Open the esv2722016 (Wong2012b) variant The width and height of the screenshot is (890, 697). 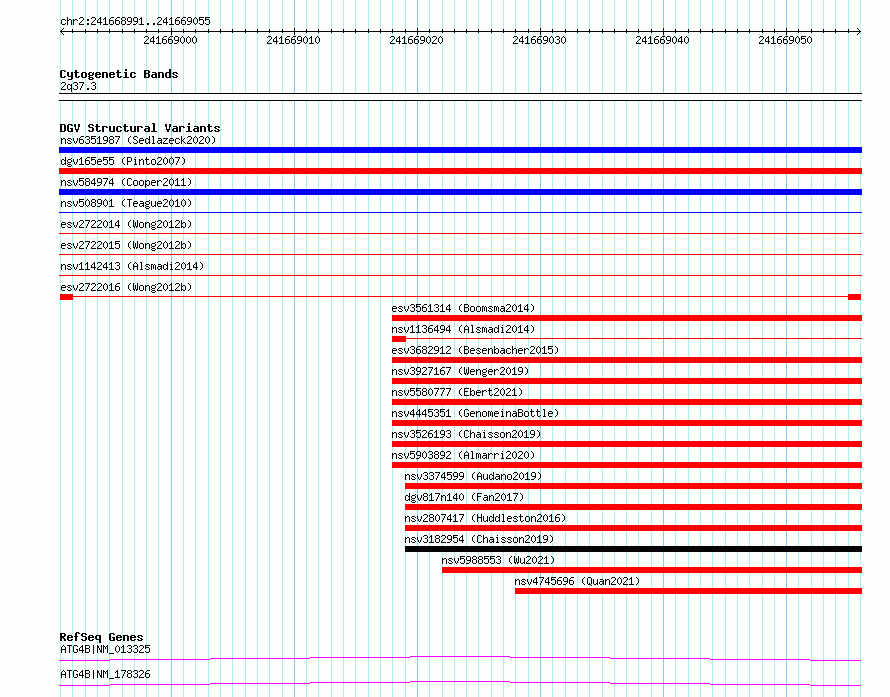126,287
